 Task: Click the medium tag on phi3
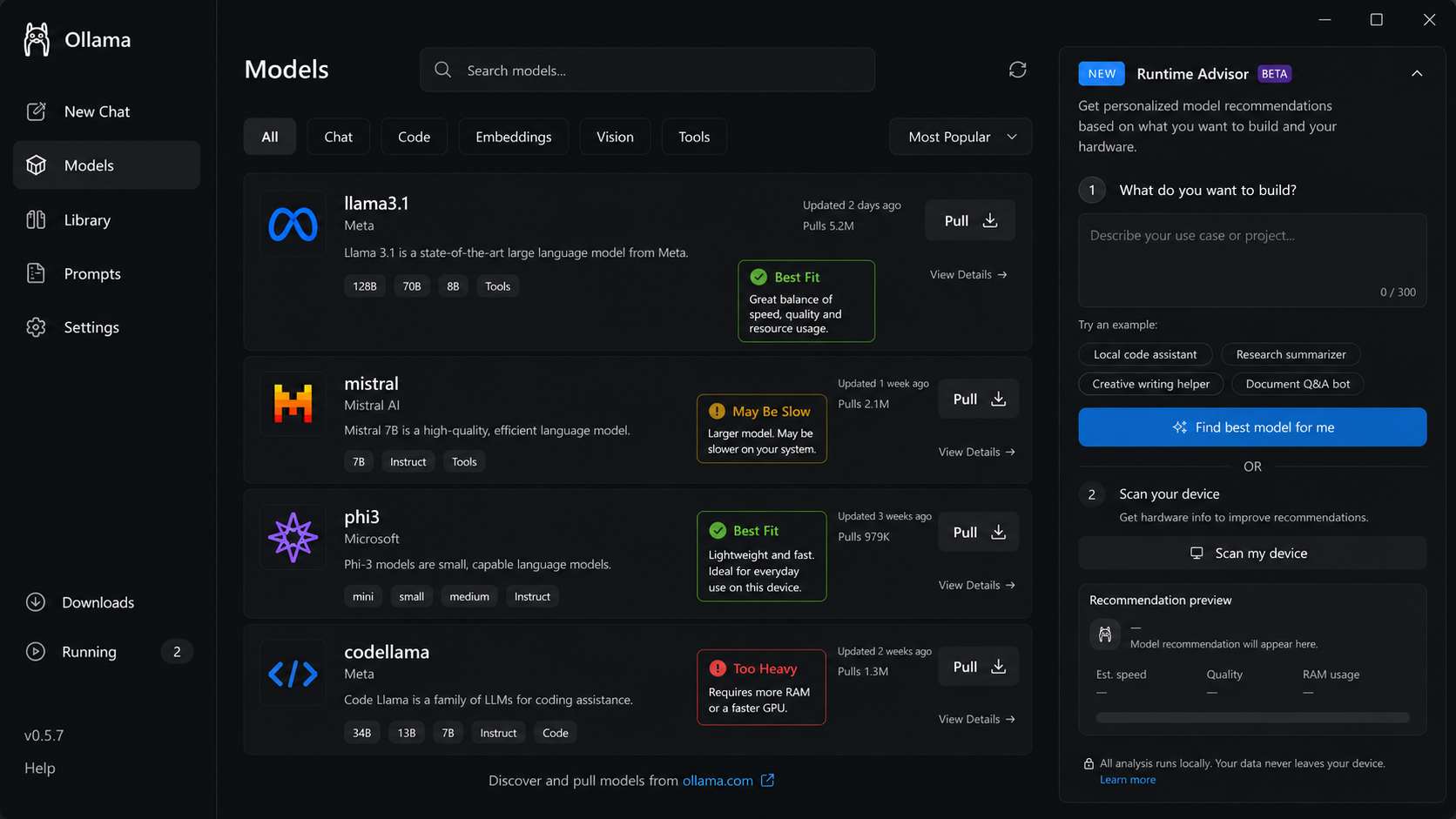[469, 596]
